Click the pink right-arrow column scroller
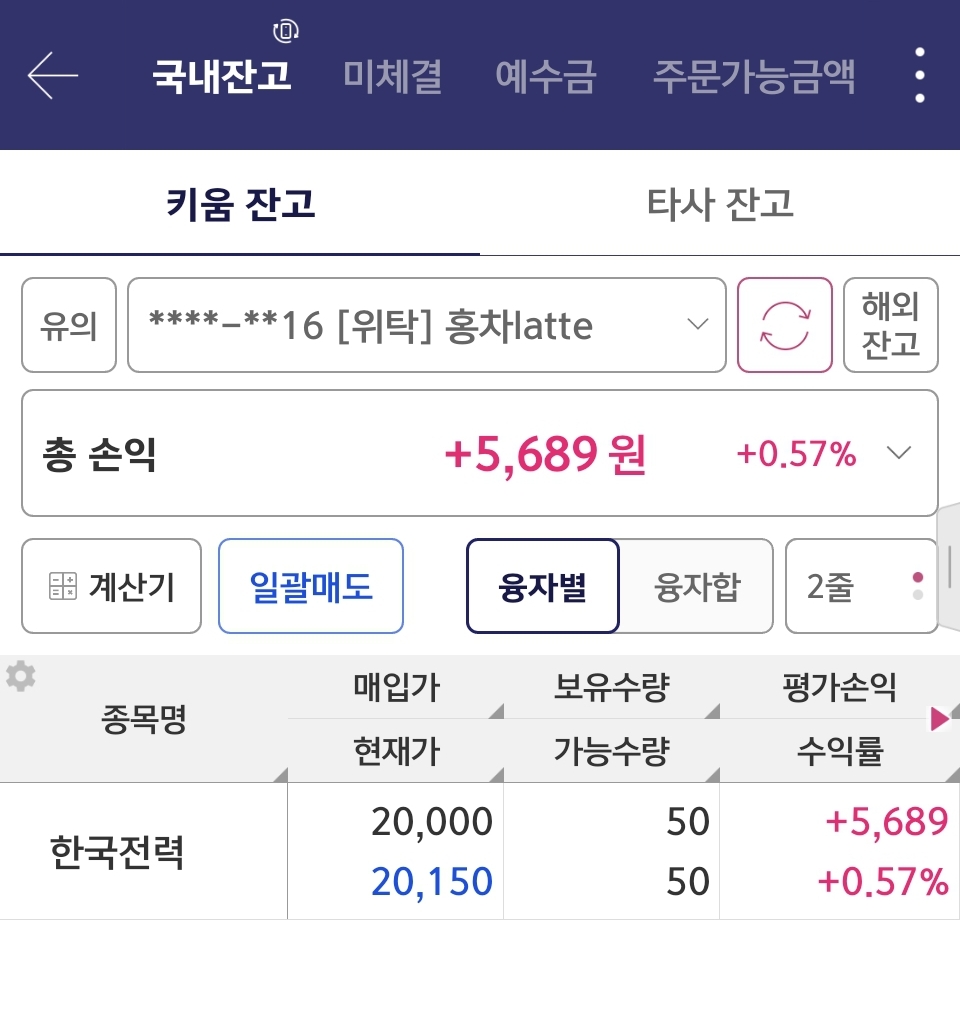Screen dimensions: 960x1021 939,718
